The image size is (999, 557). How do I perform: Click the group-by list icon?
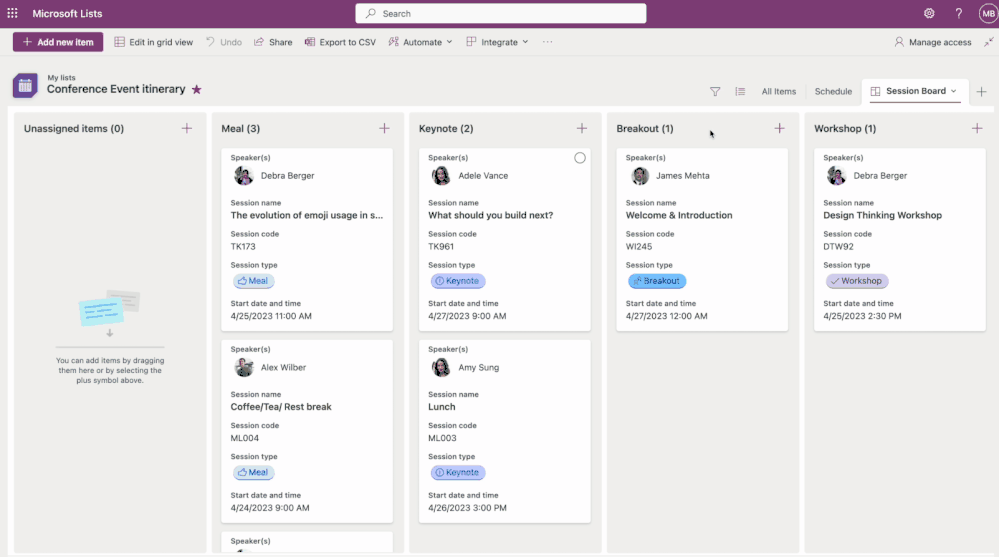(740, 92)
